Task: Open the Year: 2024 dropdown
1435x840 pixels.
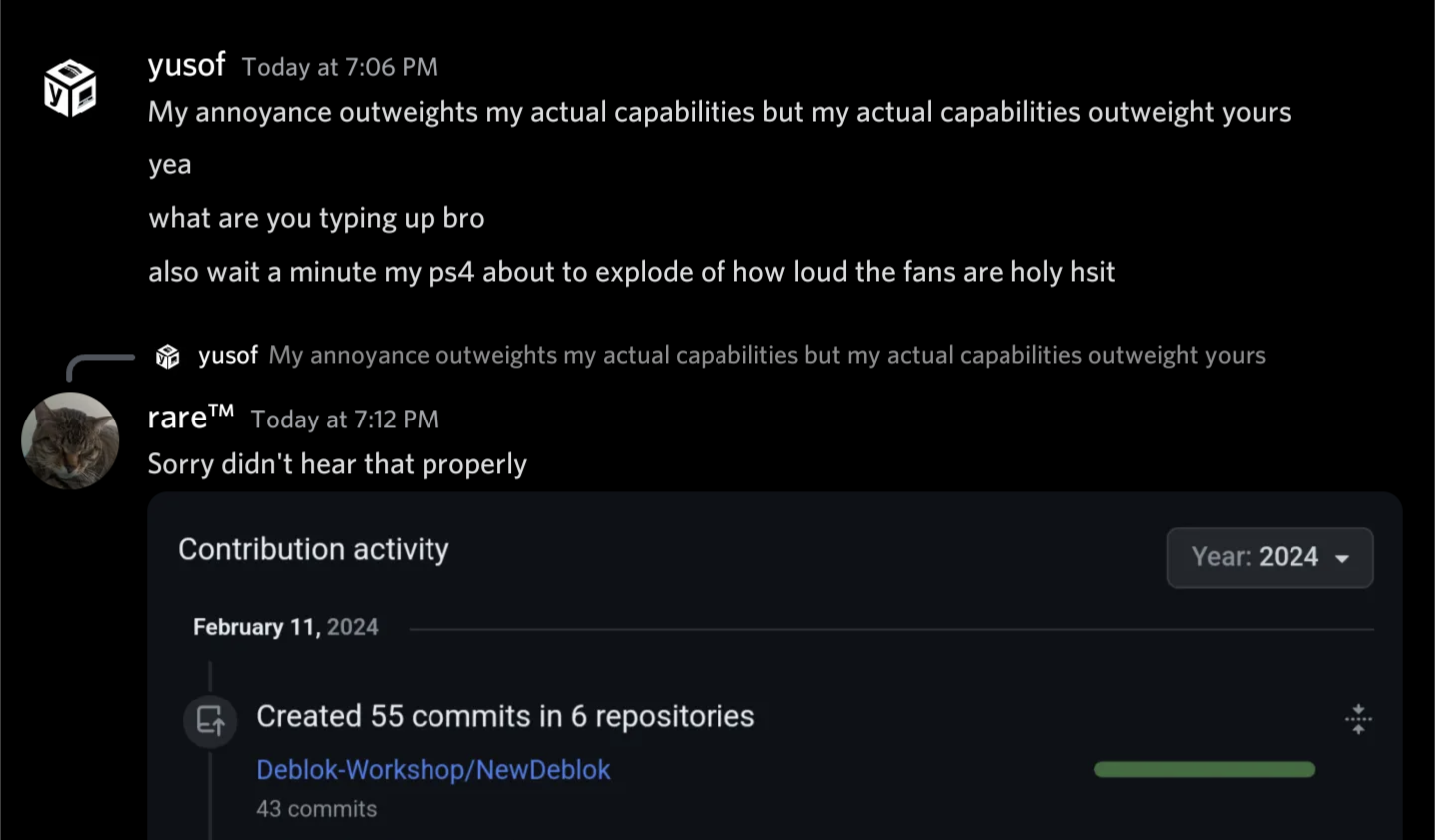Action: [1270, 557]
